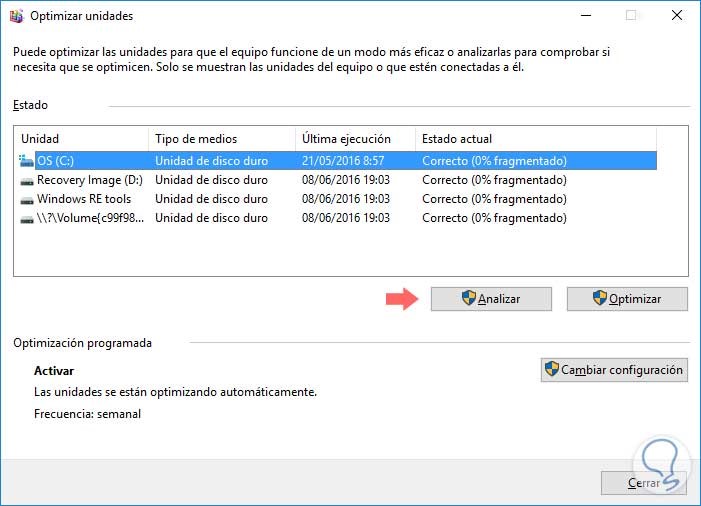
Task: Sort by Última ejecución column header
Action: 354,139
